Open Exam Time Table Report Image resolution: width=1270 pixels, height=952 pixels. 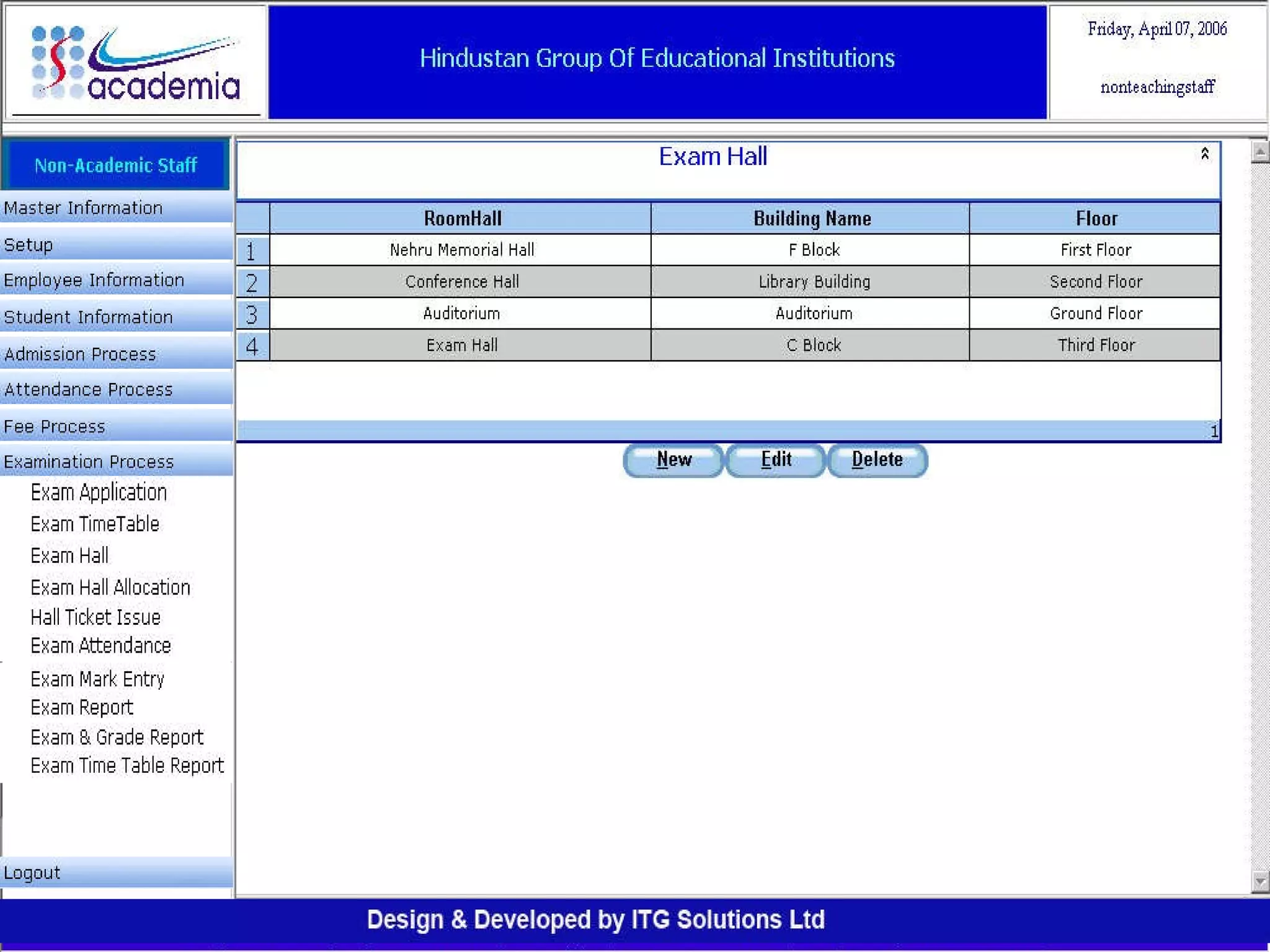(x=127, y=766)
